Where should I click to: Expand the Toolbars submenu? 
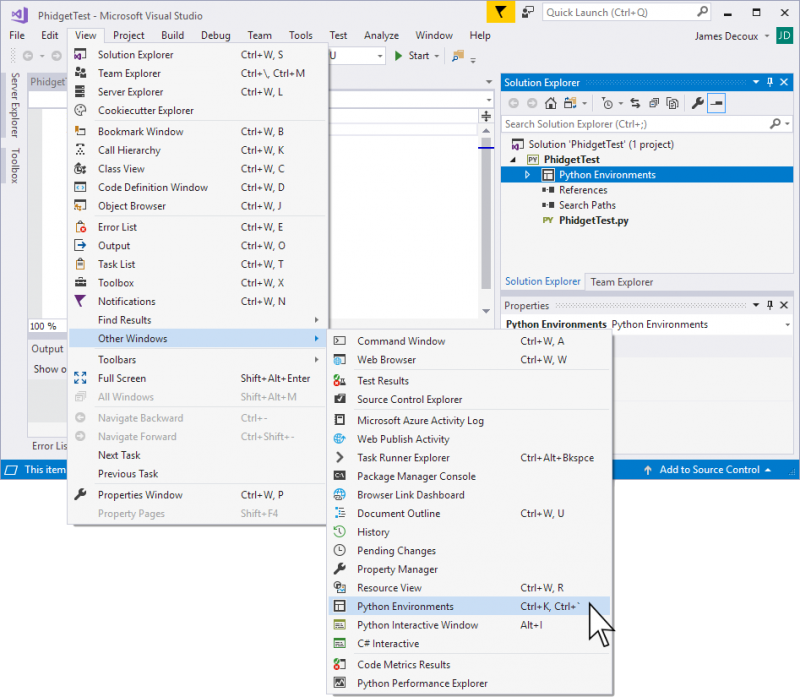(x=316, y=360)
